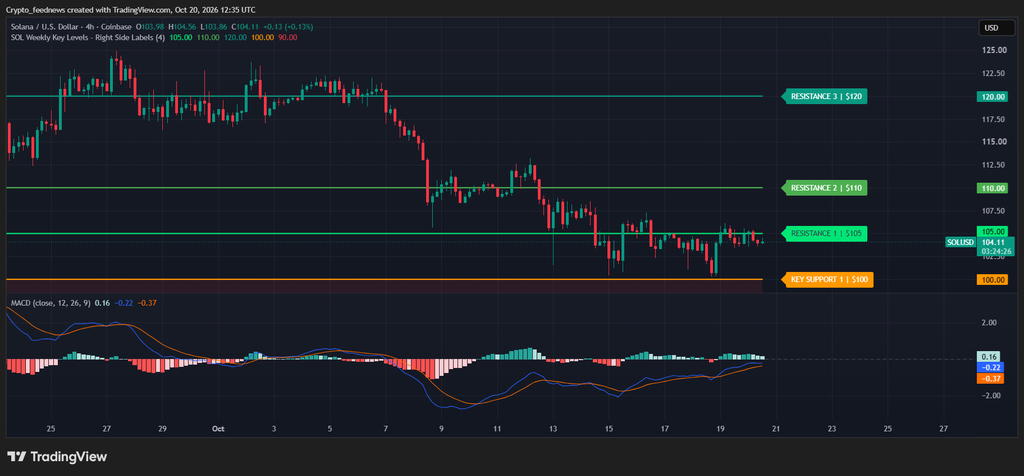1024x476 pixels.
Task: Click the 110.00 value in the Key Levels legend
Action: [x=207, y=37]
